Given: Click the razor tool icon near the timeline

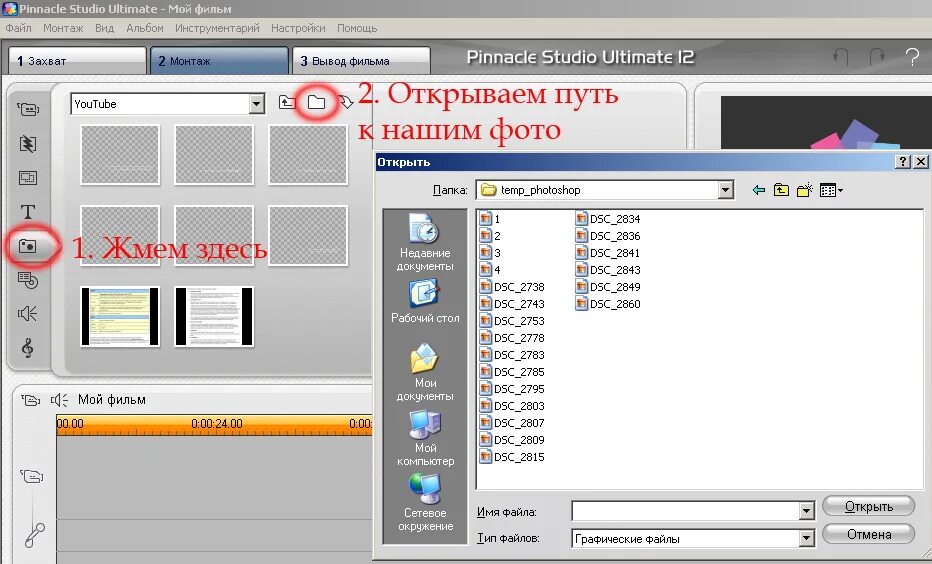Looking at the screenshot, I should click(34, 535).
